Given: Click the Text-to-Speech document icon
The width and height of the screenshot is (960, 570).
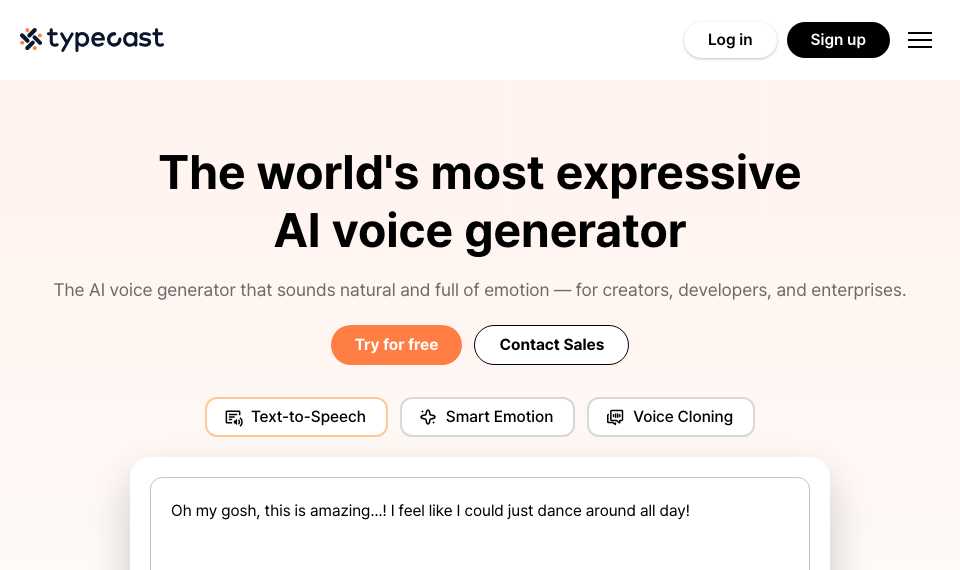Looking at the screenshot, I should click(x=234, y=418).
